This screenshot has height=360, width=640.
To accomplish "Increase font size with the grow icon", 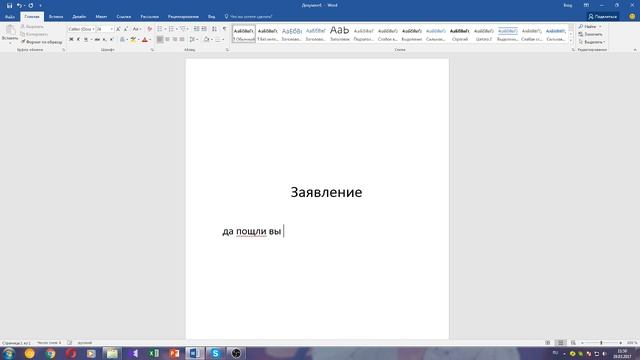I will pos(118,29).
